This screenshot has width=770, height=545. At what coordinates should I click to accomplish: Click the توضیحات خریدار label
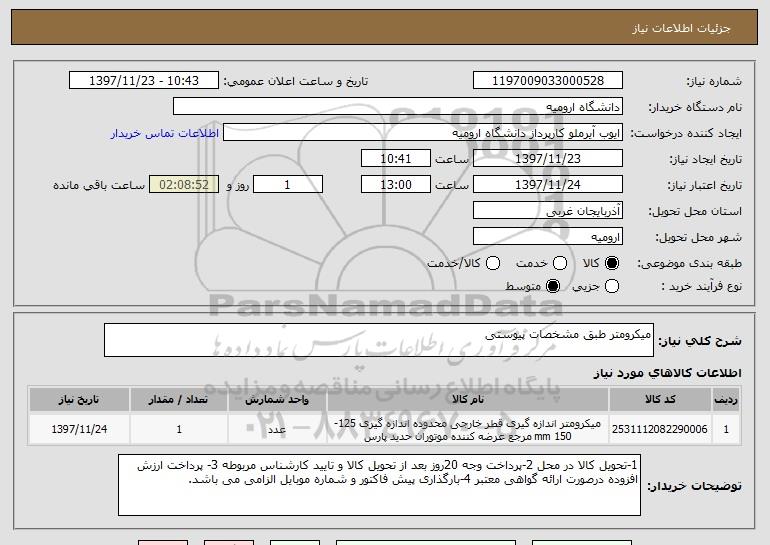tap(694, 486)
